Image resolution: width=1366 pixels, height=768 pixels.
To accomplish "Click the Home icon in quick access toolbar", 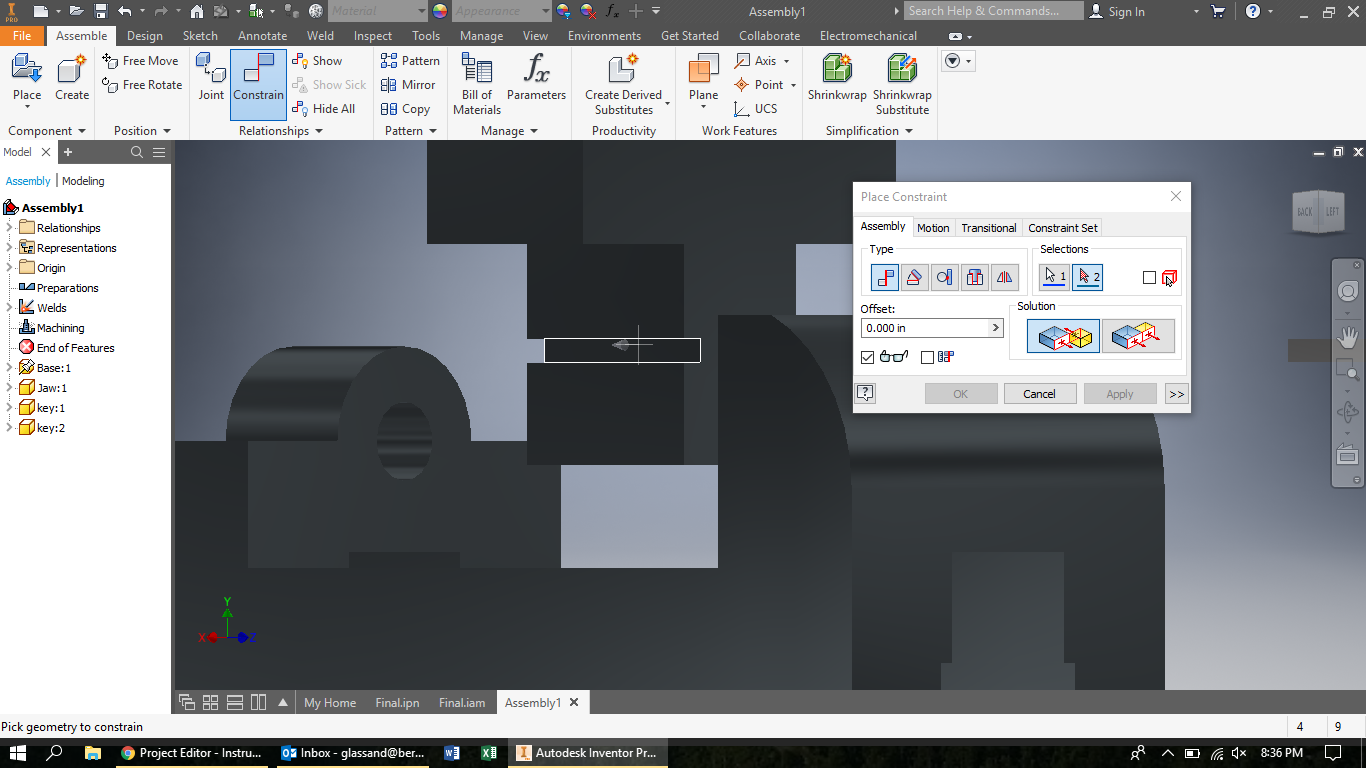I will click(197, 11).
